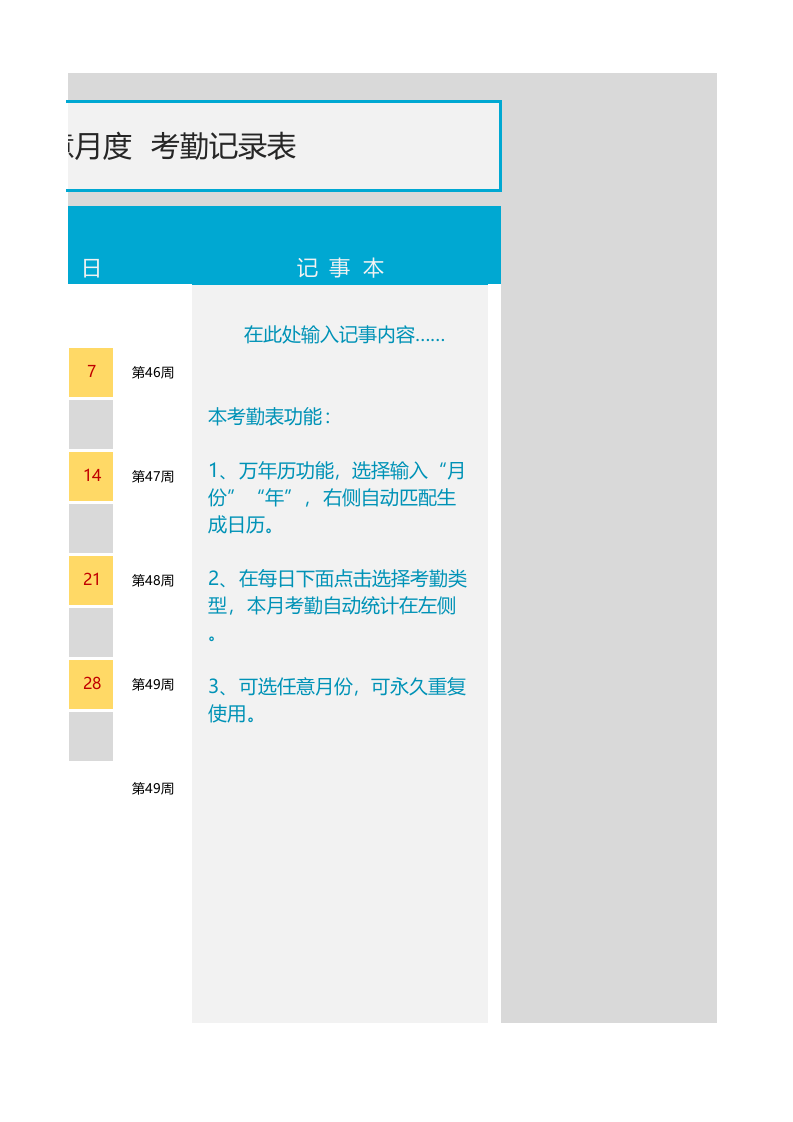This screenshot has height=1122, width=793.
Task: Click the note paragraph starting 2、在每日下面
Action: point(337,606)
